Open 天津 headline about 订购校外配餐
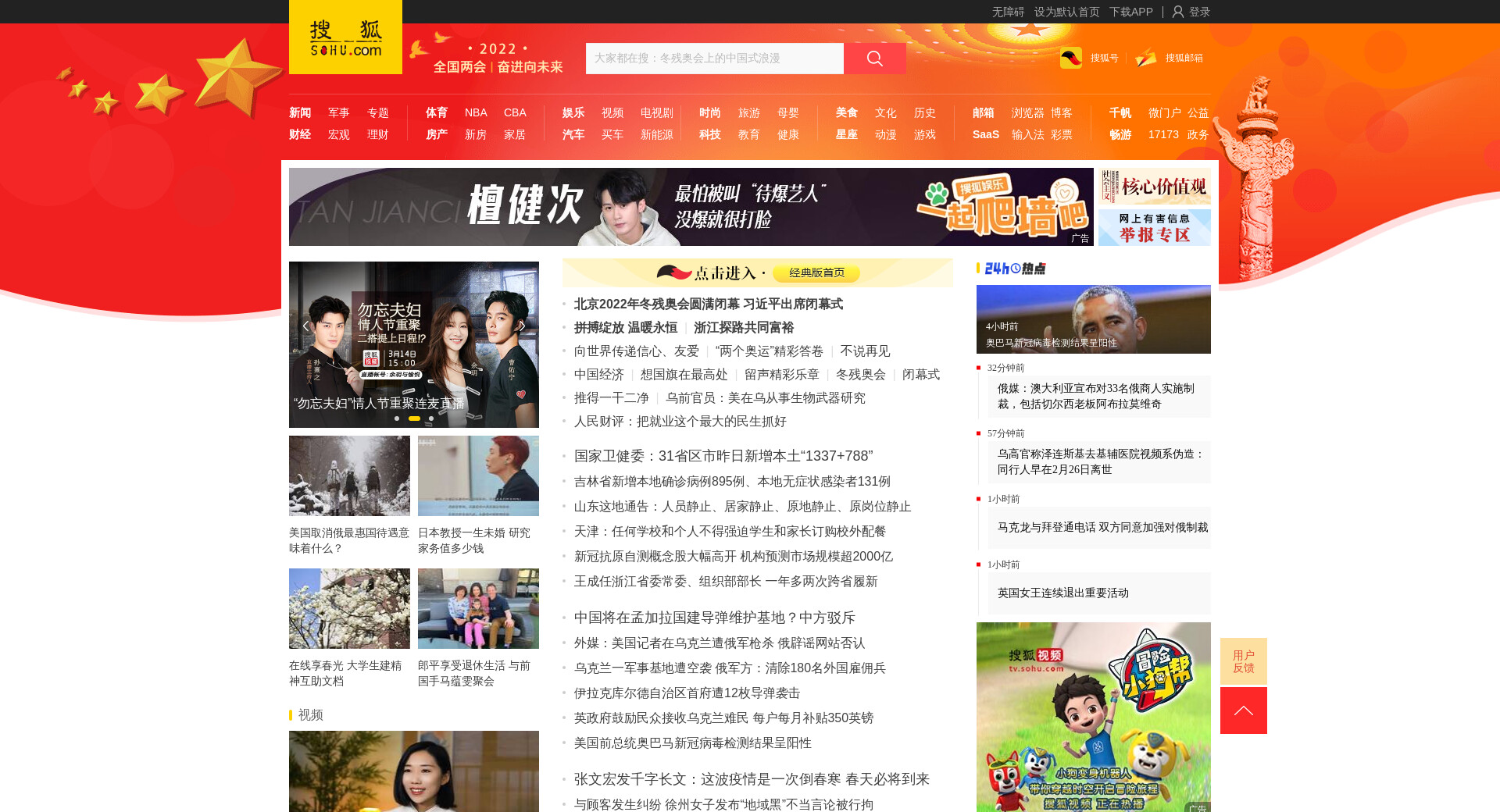 pos(730,532)
